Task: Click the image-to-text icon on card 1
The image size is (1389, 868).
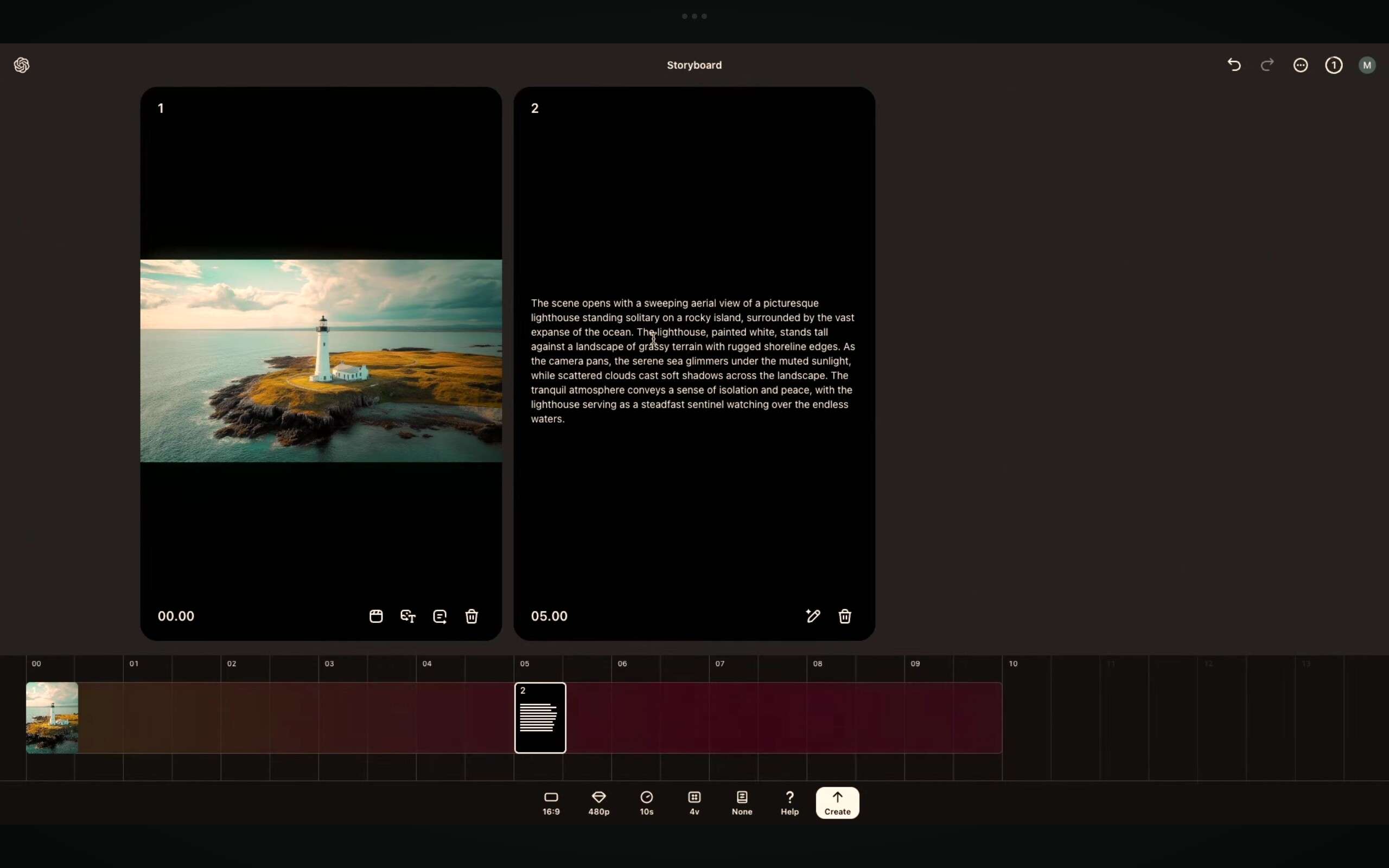Action: click(x=408, y=616)
